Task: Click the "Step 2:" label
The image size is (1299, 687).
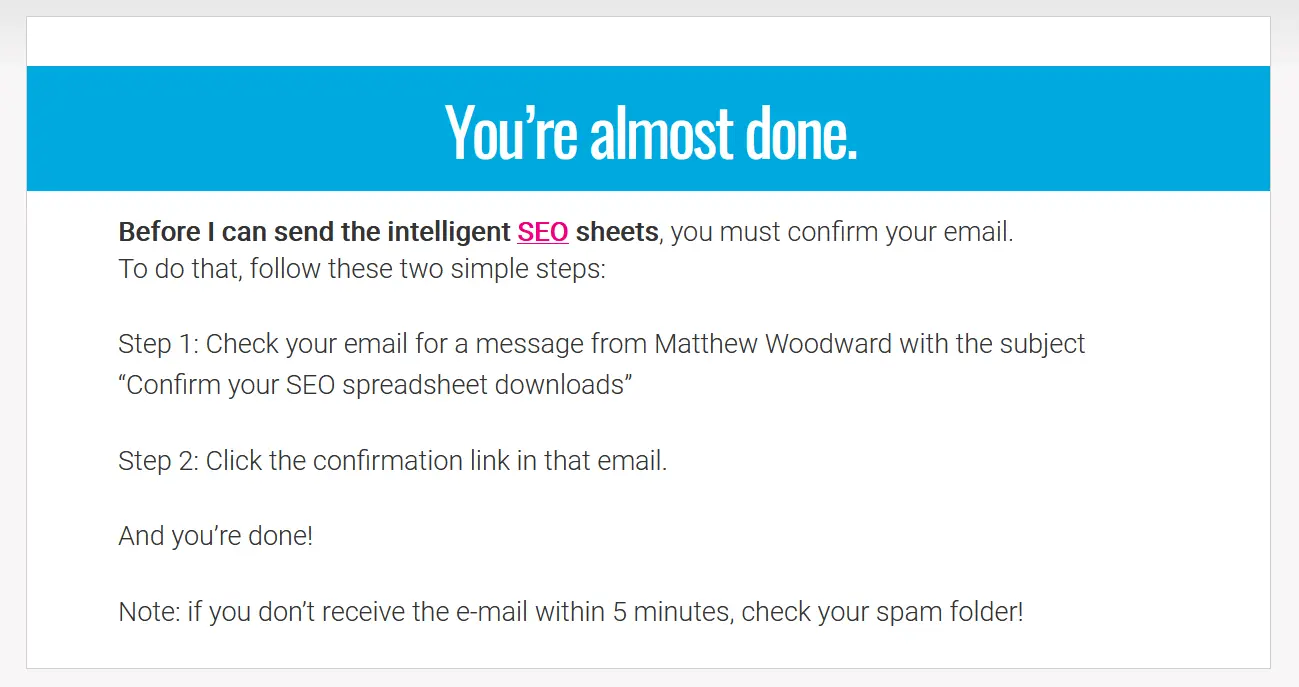Action: click(x=158, y=461)
